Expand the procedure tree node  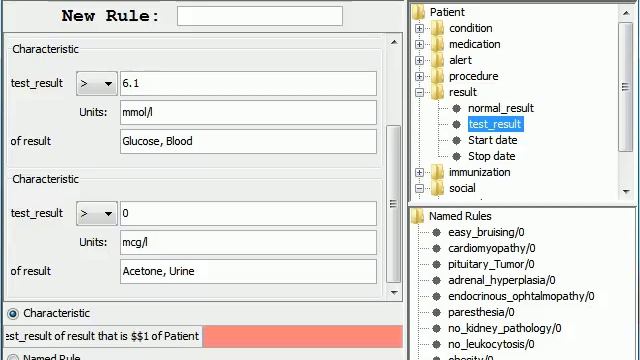[419, 76]
